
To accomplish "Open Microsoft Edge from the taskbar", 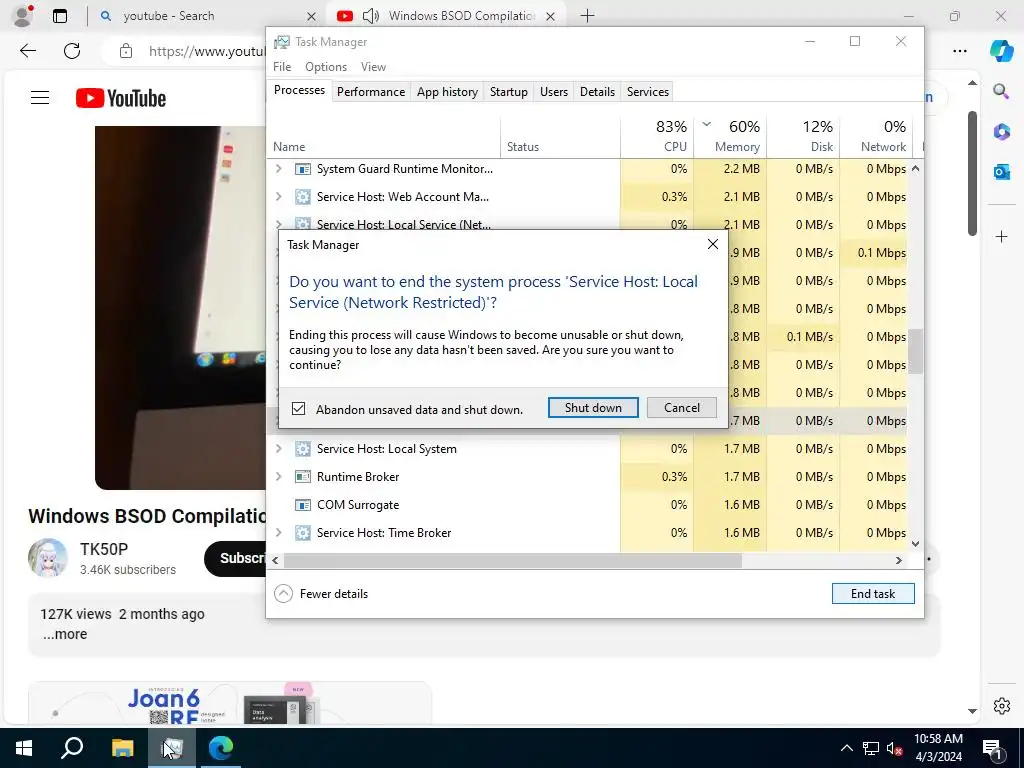I will 221,747.
